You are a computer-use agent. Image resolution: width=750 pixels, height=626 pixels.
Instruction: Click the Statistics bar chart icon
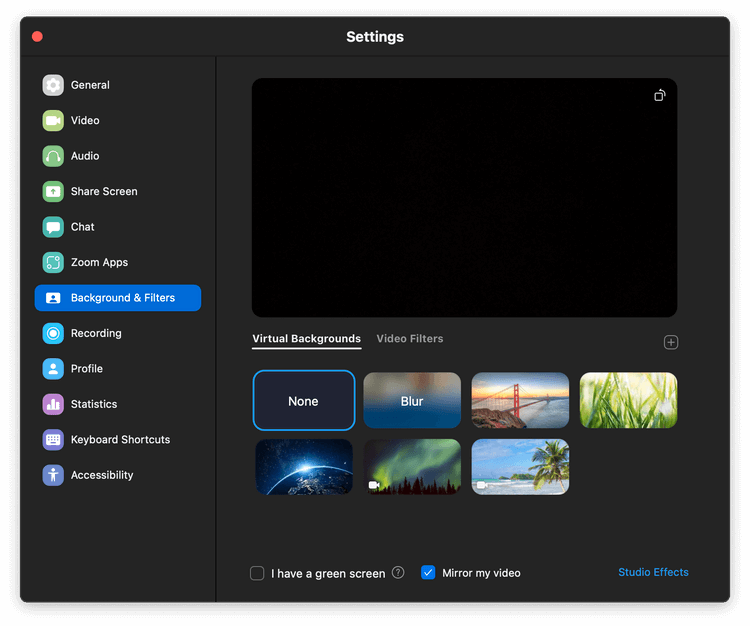pyautogui.click(x=53, y=405)
